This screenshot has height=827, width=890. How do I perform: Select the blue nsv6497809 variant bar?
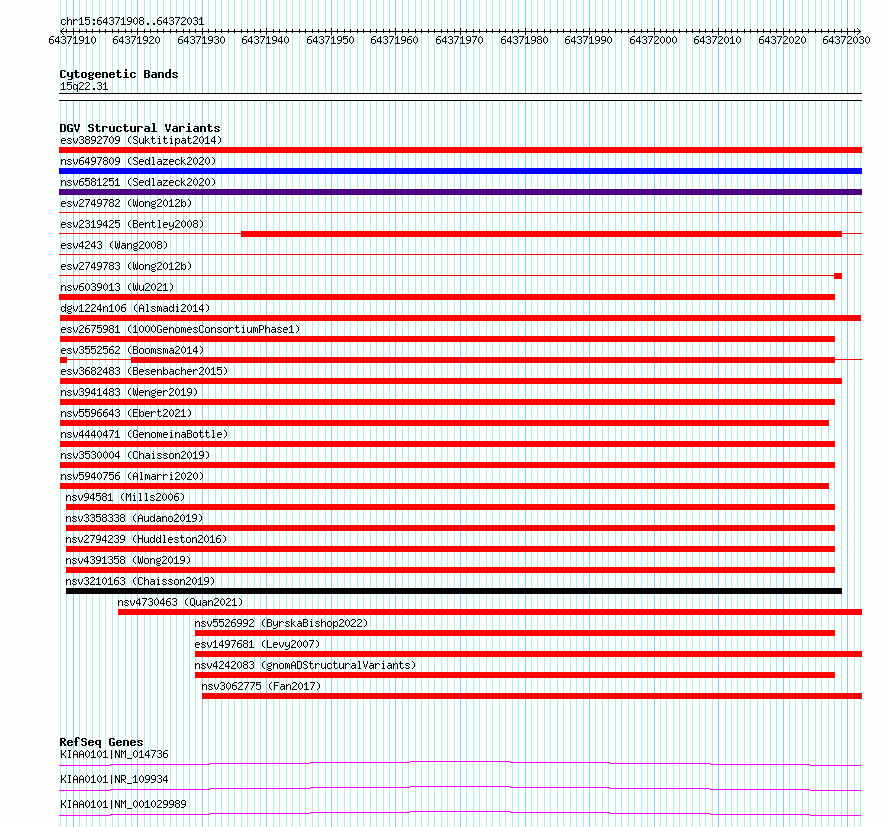[460, 171]
